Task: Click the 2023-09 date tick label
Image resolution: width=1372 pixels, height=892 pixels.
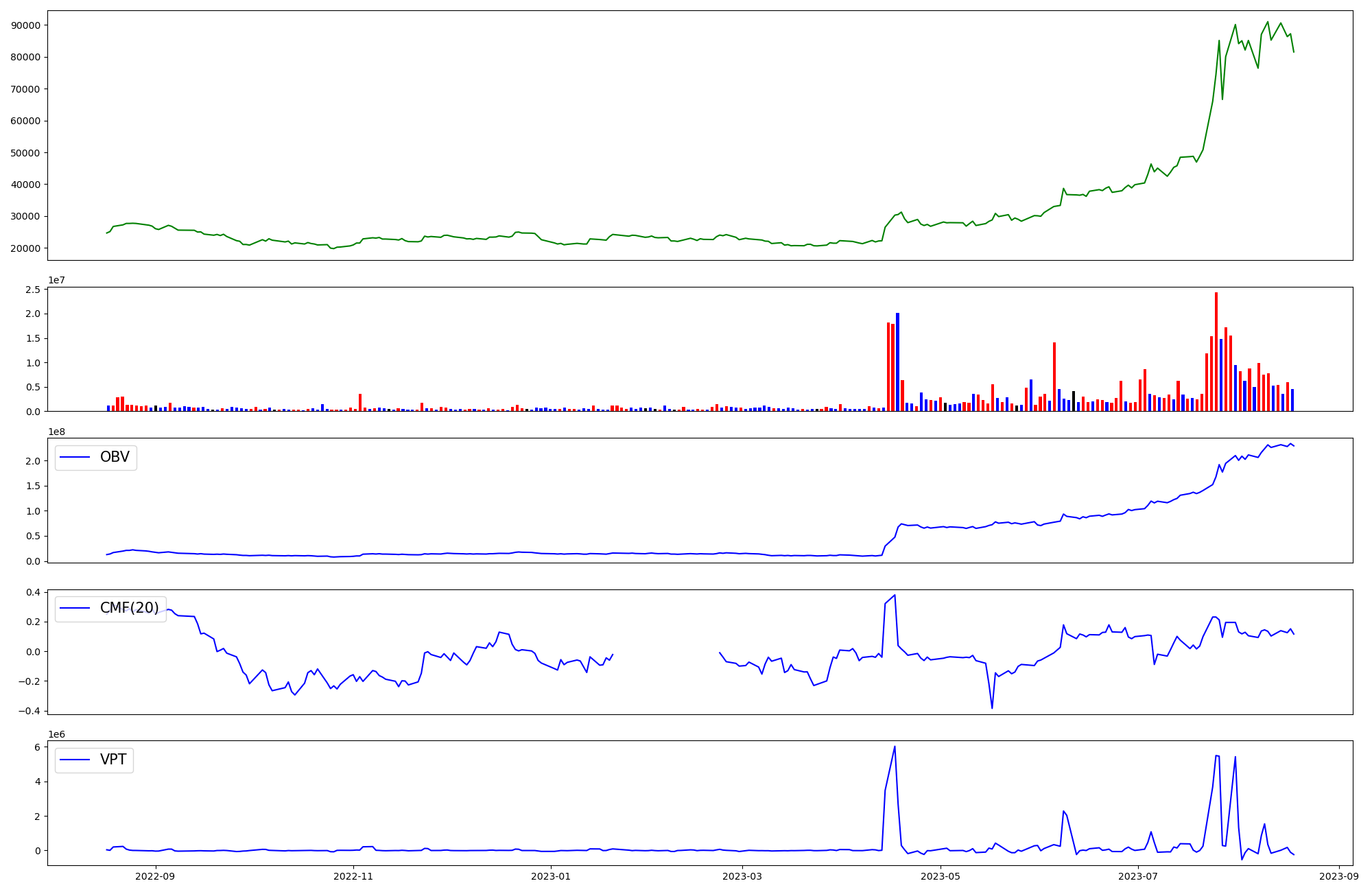Action: tap(1339, 876)
